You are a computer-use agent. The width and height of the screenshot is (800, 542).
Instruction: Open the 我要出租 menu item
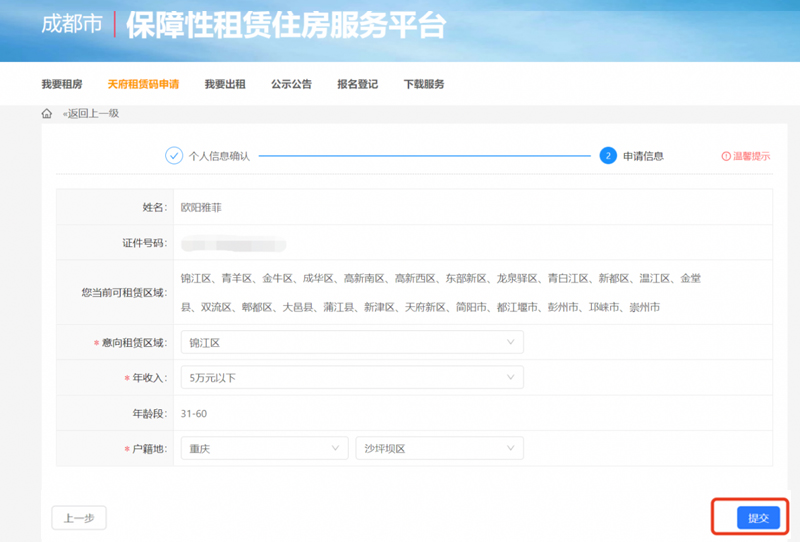pyautogui.click(x=225, y=84)
